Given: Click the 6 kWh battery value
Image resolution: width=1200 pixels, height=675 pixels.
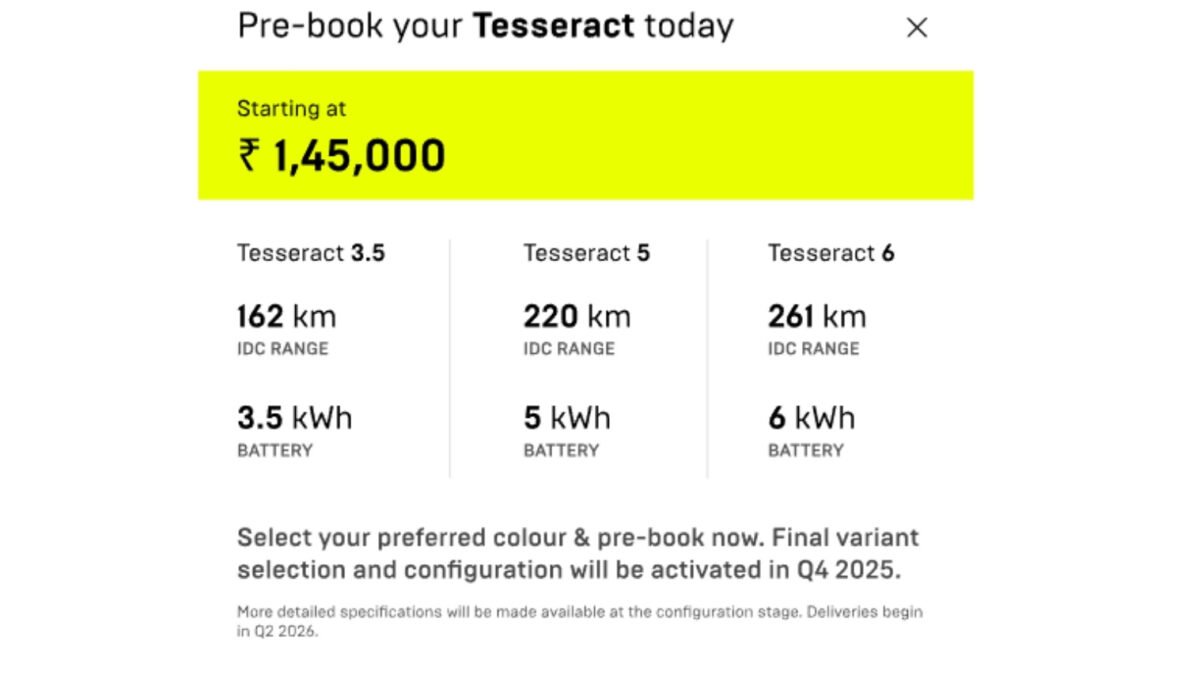Looking at the screenshot, I should coord(811,417).
